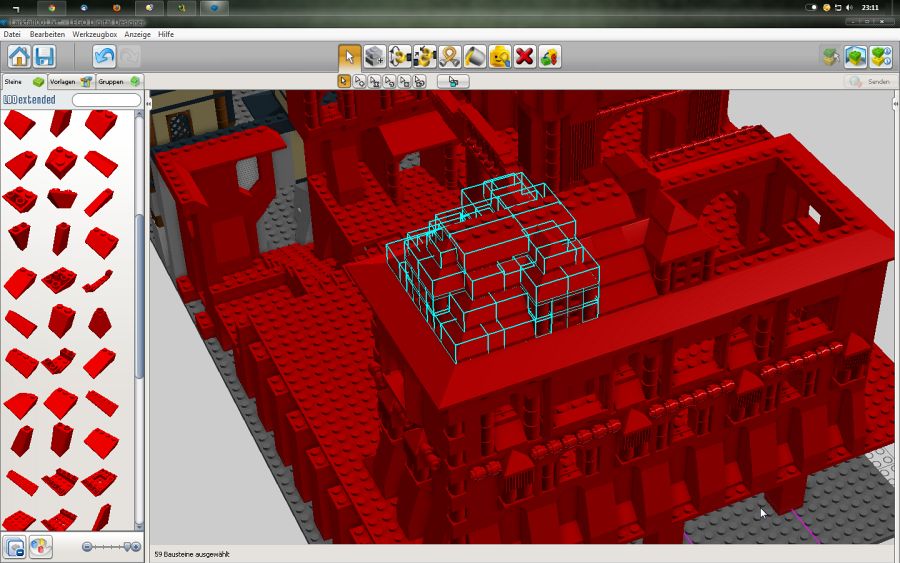
Task: Activate the Selection arrow tool
Action: pyautogui.click(x=349, y=56)
